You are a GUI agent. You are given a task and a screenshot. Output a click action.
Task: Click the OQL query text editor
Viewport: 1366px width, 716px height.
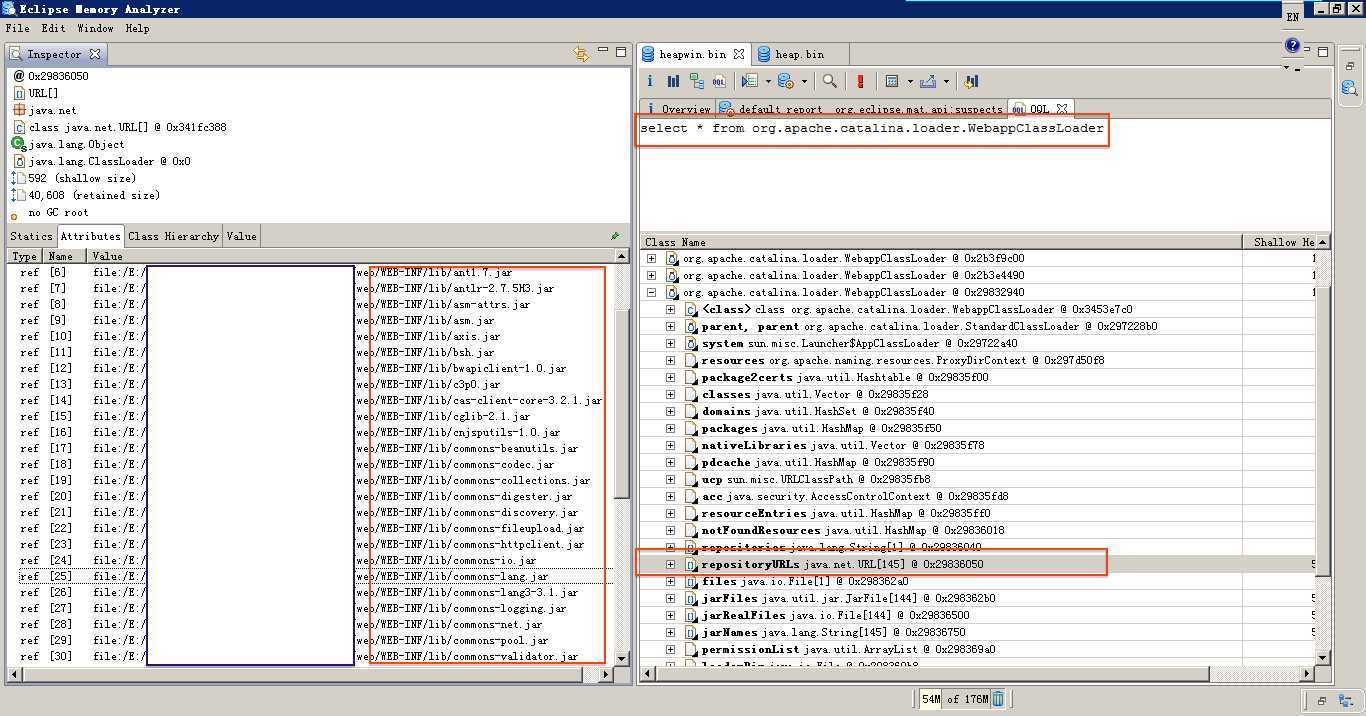[985, 175]
